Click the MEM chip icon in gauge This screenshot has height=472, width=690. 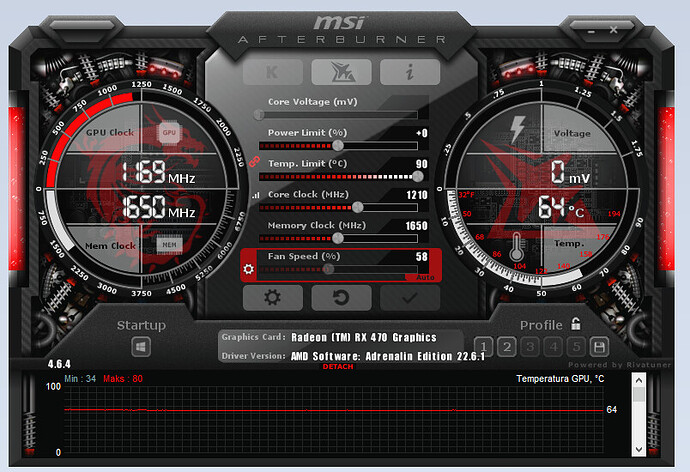pos(169,245)
